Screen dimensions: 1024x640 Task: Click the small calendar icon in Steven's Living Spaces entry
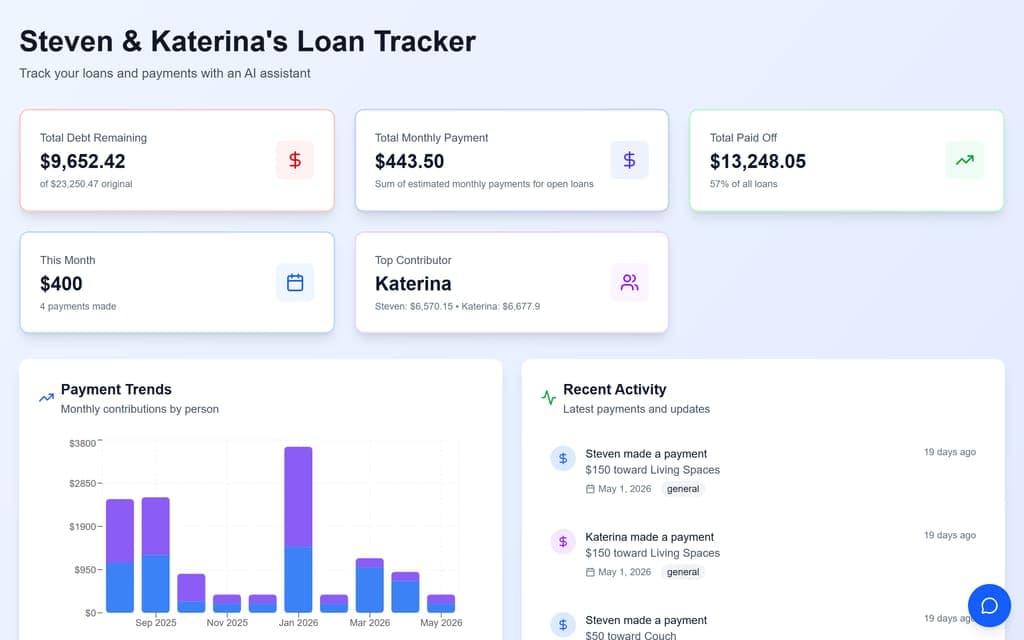coord(590,488)
